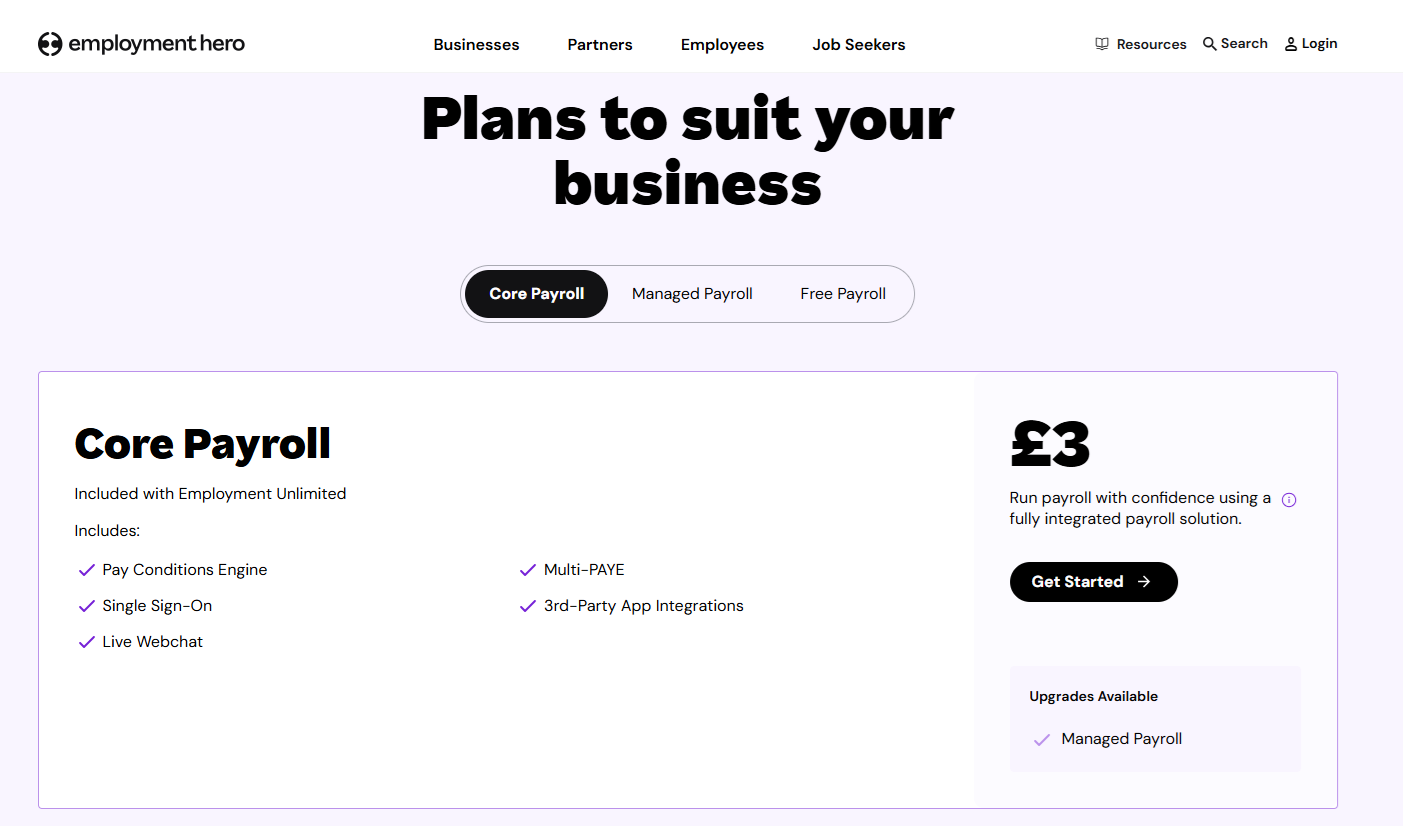This screenshot has height=826, width=1403.
Task: Click the checkmark beside Live Webchat
Action: 86,641
